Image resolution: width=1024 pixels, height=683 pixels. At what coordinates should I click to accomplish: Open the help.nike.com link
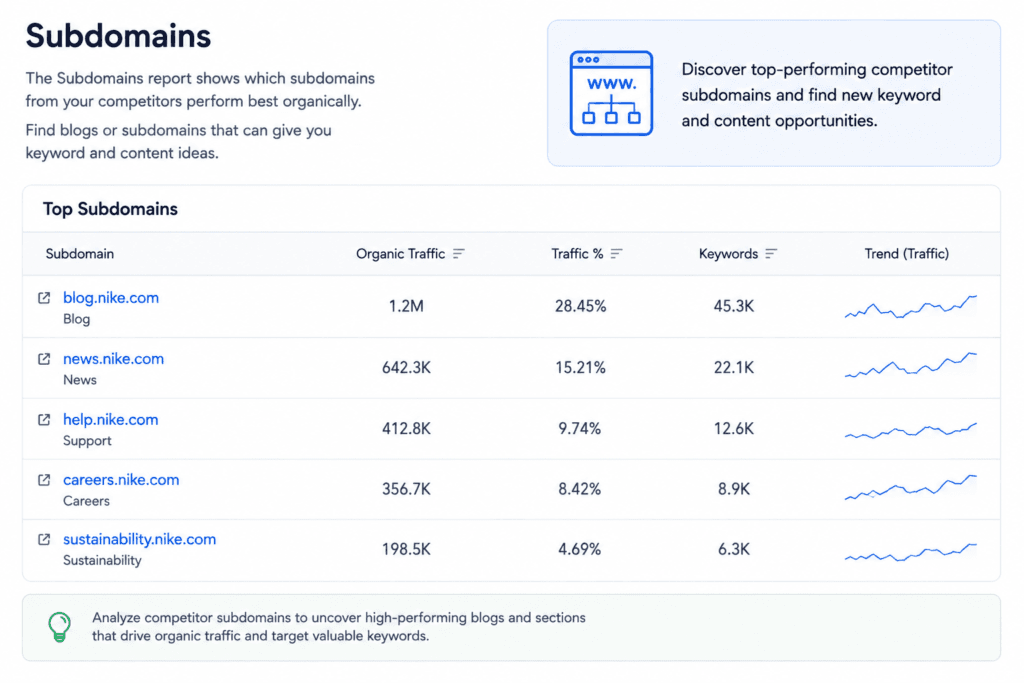[111, 420]
